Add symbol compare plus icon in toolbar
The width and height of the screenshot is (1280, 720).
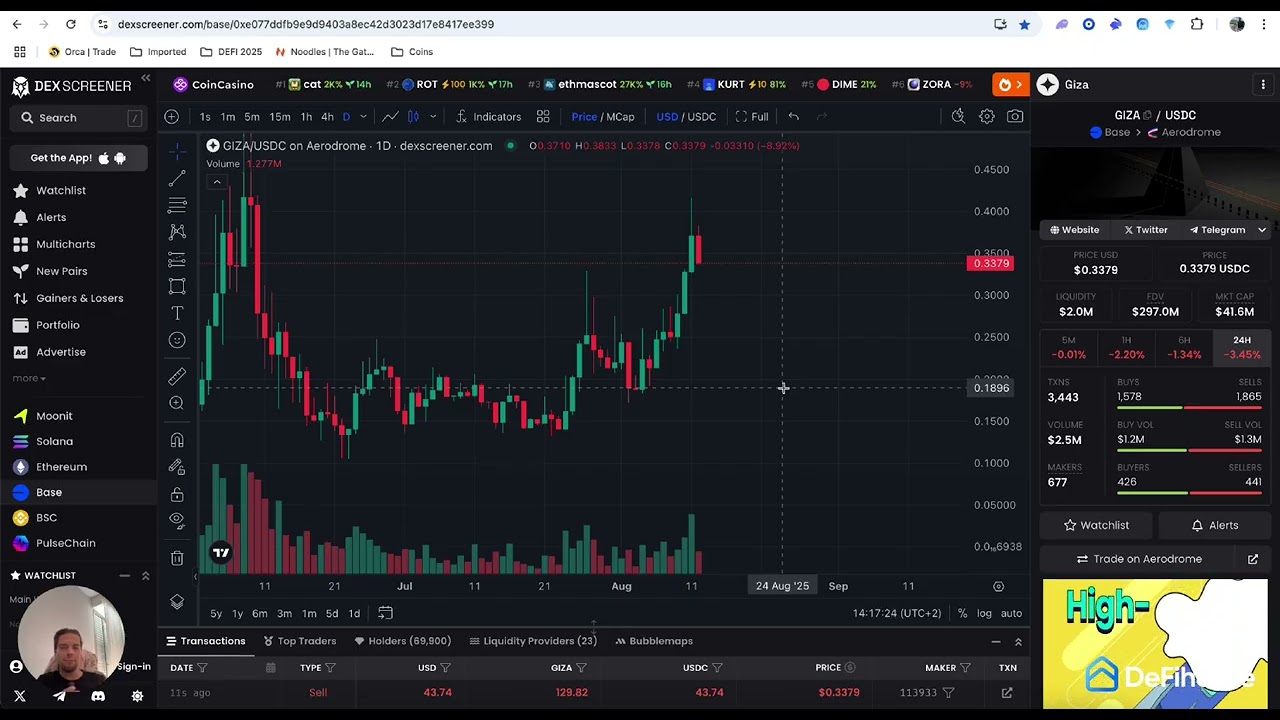pos(171,117)
